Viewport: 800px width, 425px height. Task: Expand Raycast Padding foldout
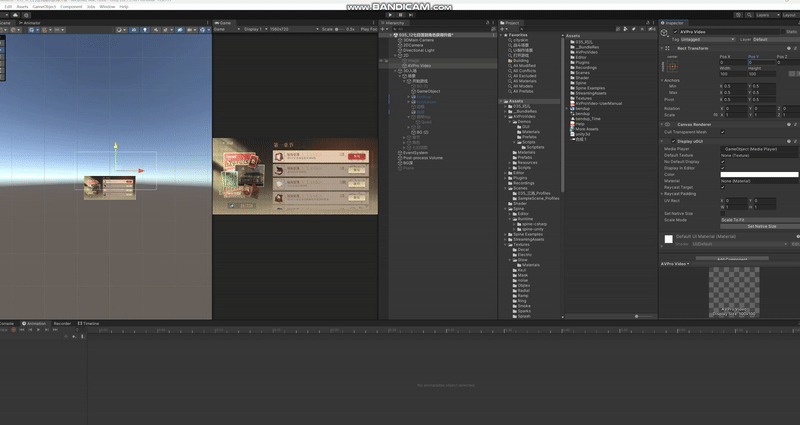662,194
